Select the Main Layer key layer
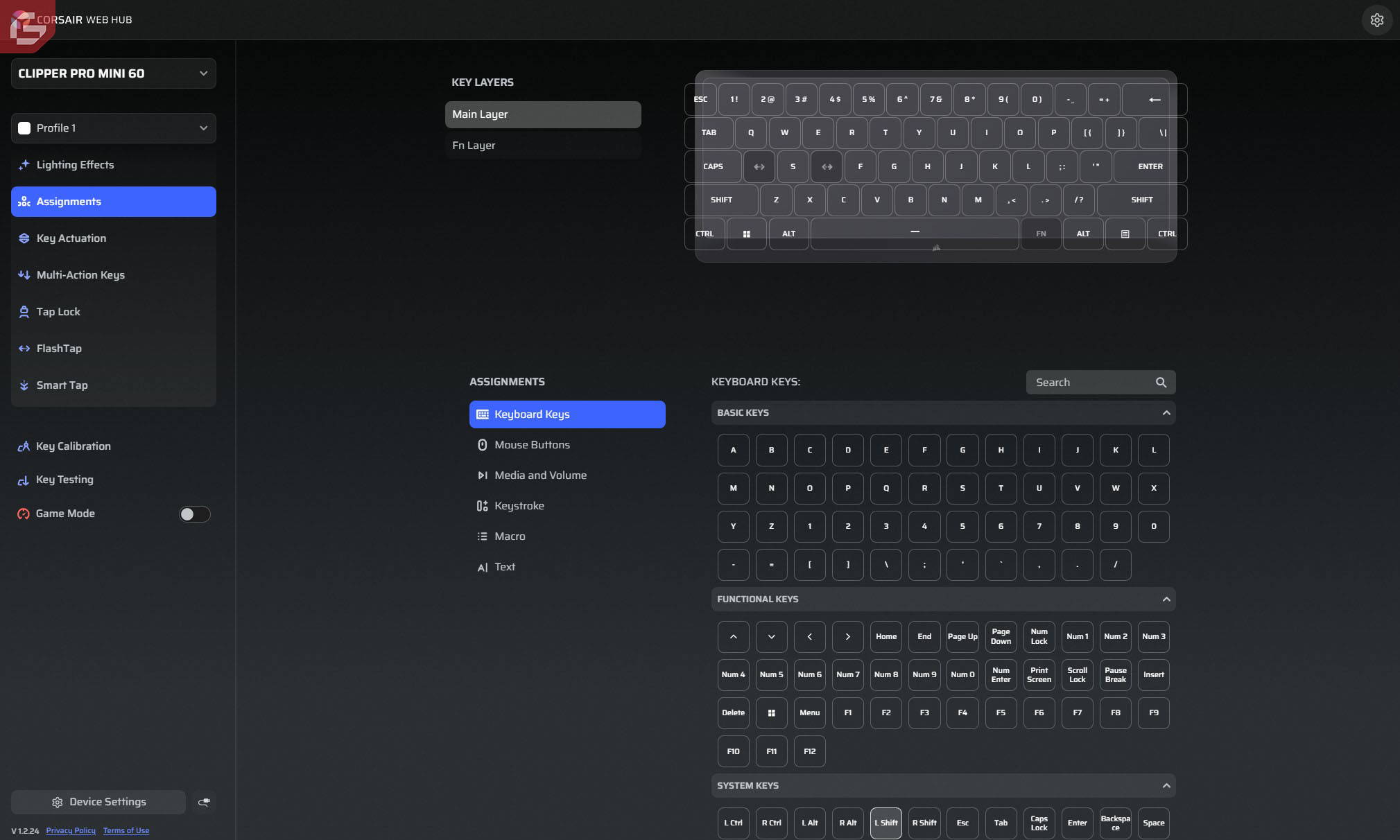 coord(543,114)
